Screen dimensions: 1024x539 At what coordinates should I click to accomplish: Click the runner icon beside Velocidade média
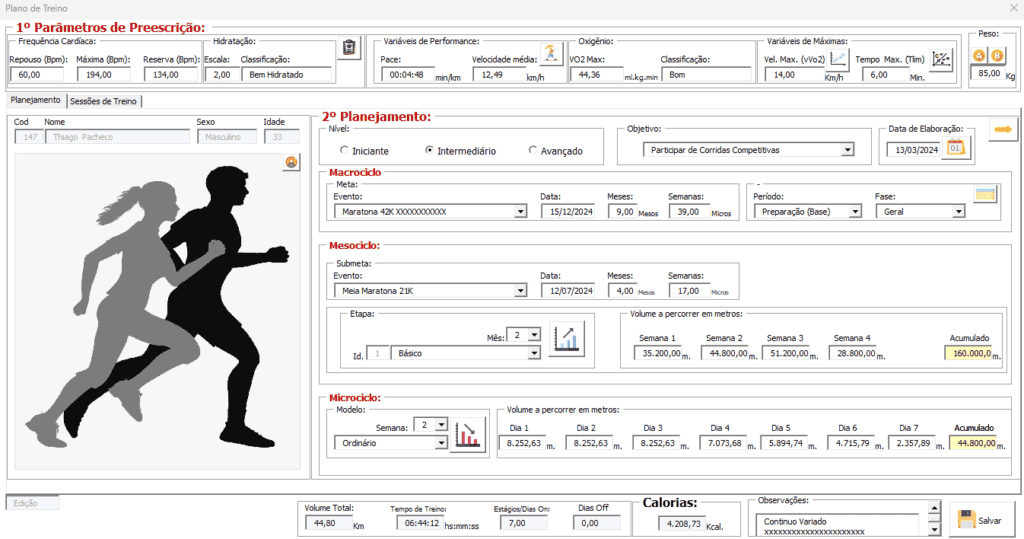click(551, 54)
